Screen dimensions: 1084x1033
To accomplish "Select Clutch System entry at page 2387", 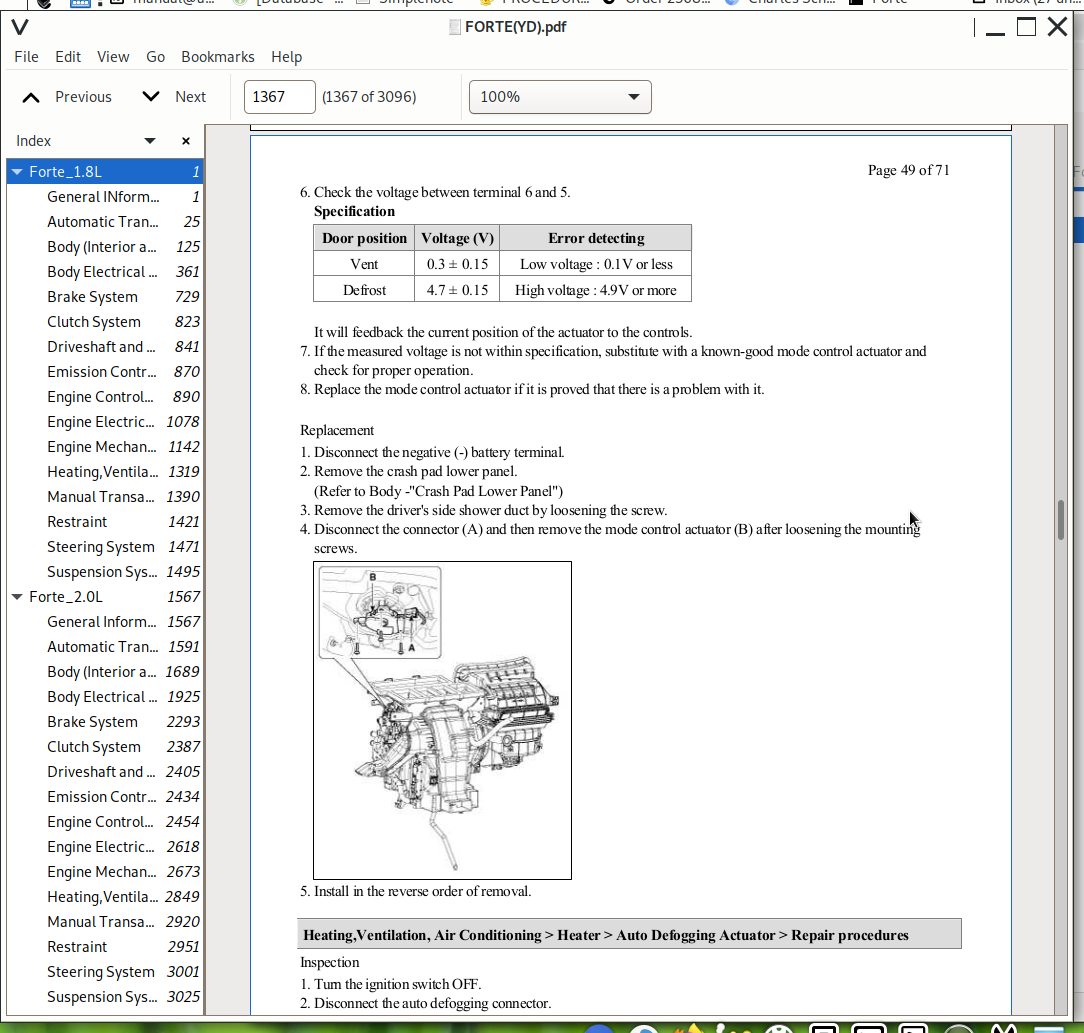I will tap(93, 747).
